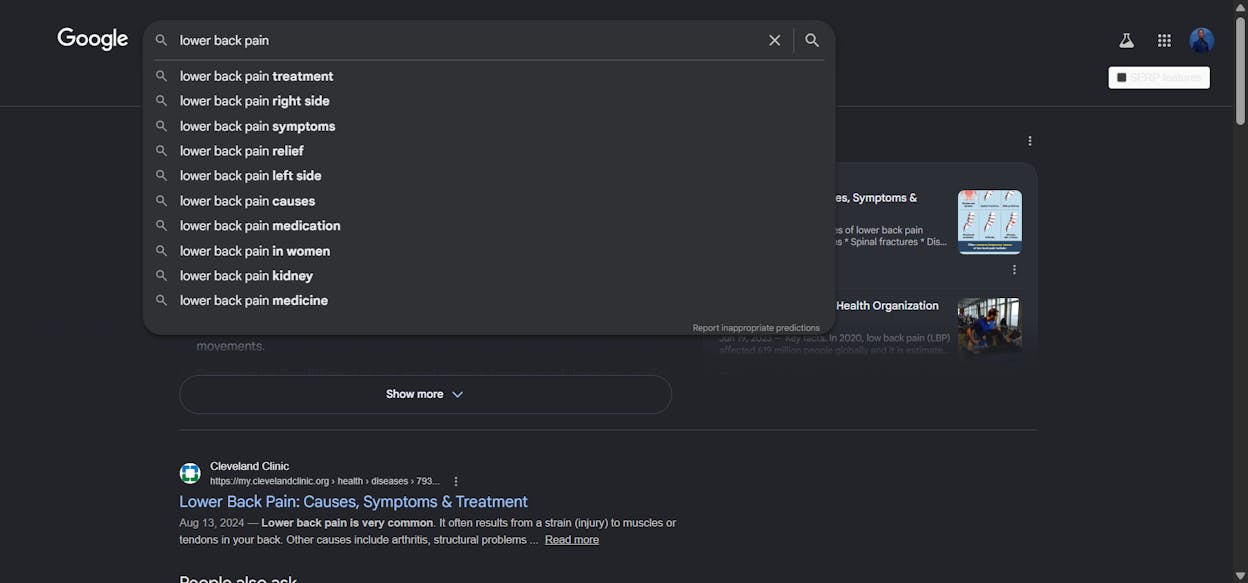Viewport: 1248px width, 583px height.
Task: Click search icon beside 'symptoms' suggestion
Action: click(161, 126)
